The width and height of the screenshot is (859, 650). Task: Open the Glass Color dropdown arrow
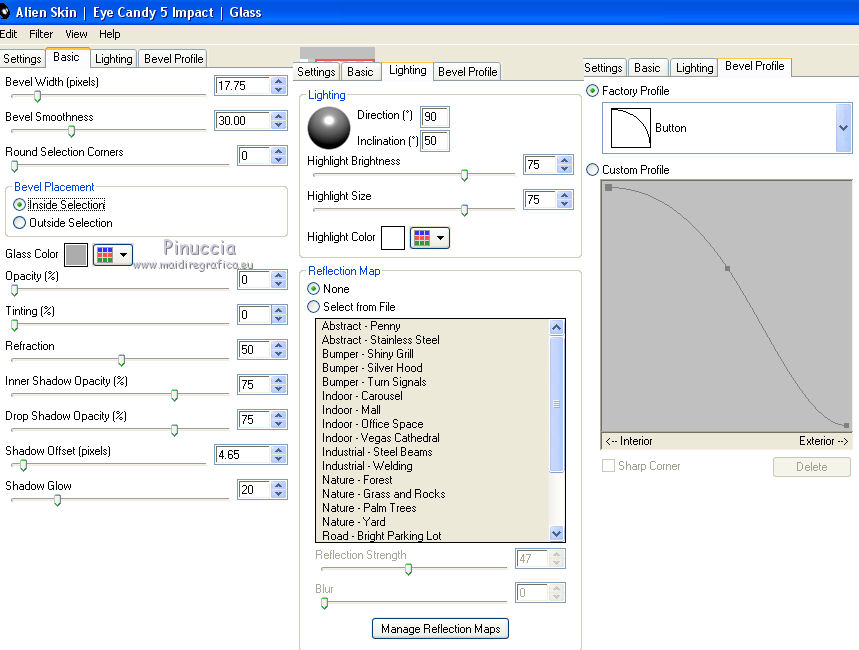[124, 255]
